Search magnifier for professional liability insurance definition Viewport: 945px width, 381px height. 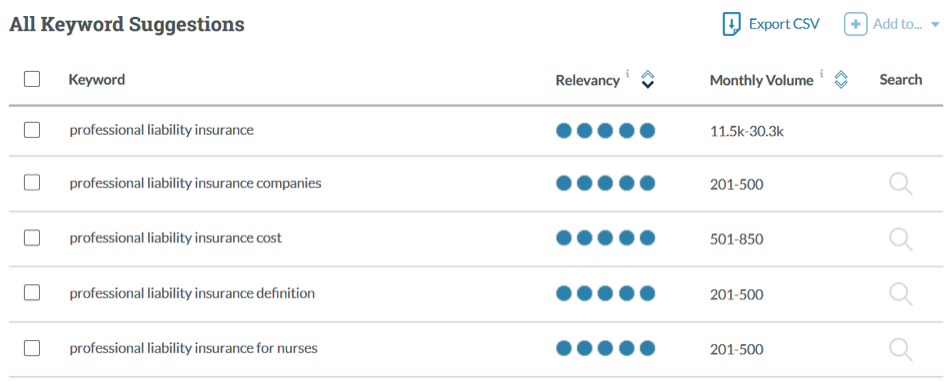(x=900, y=294)
